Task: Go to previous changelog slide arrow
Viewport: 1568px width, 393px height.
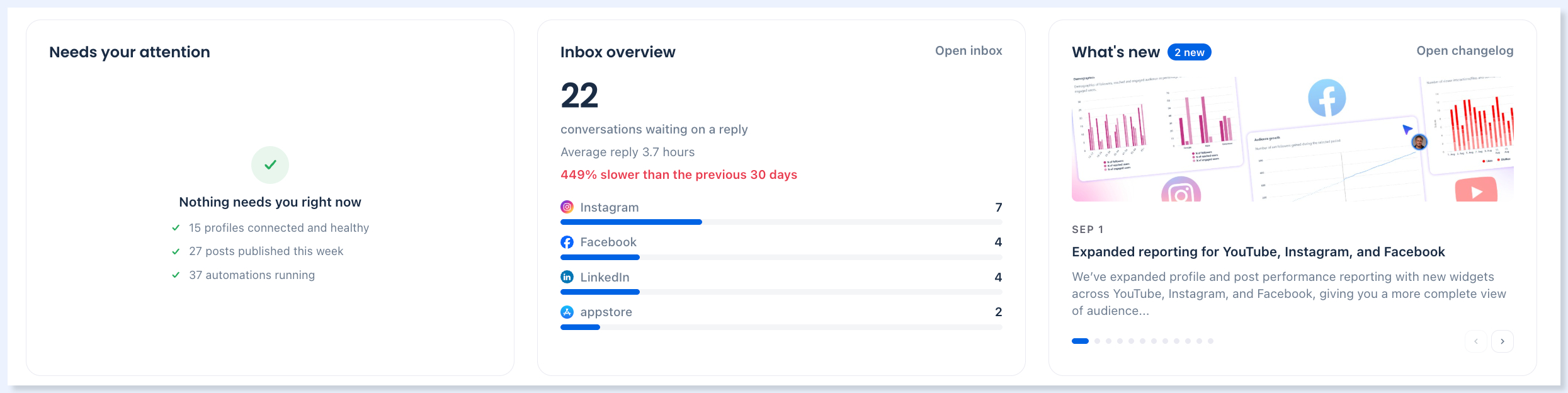Action: (1475, 341)
